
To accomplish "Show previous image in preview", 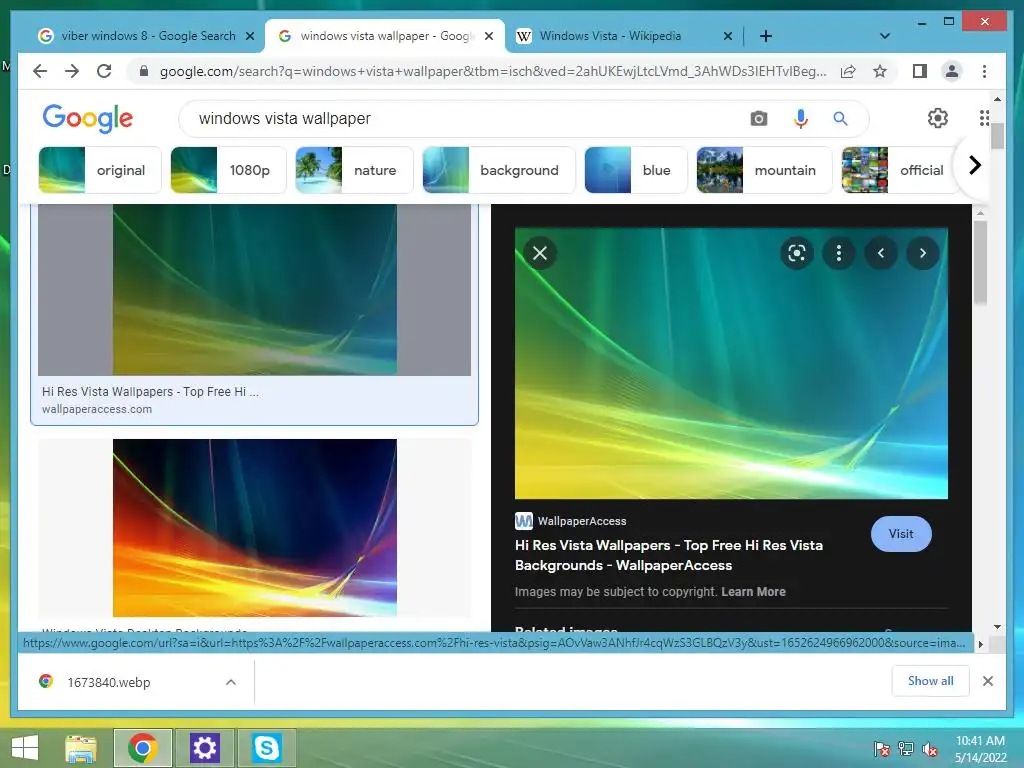I will 881,253.
